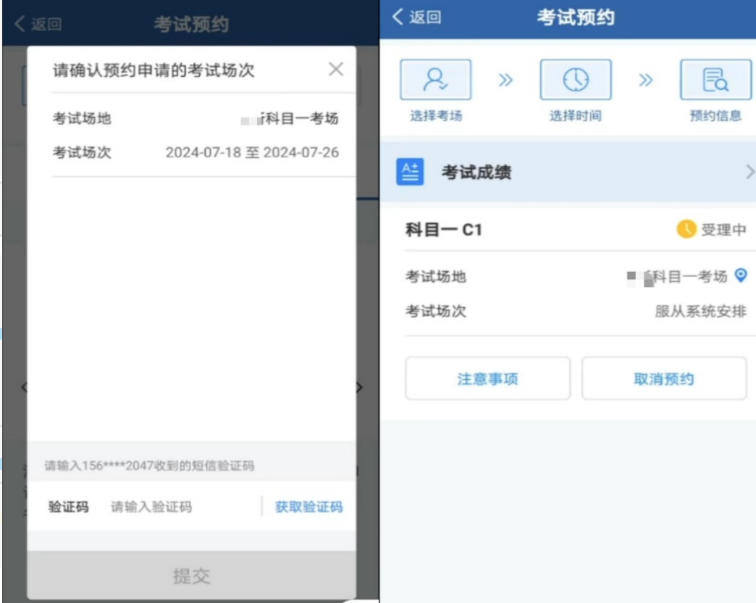Go back with 返回 in the left screen

pos(38,24)
